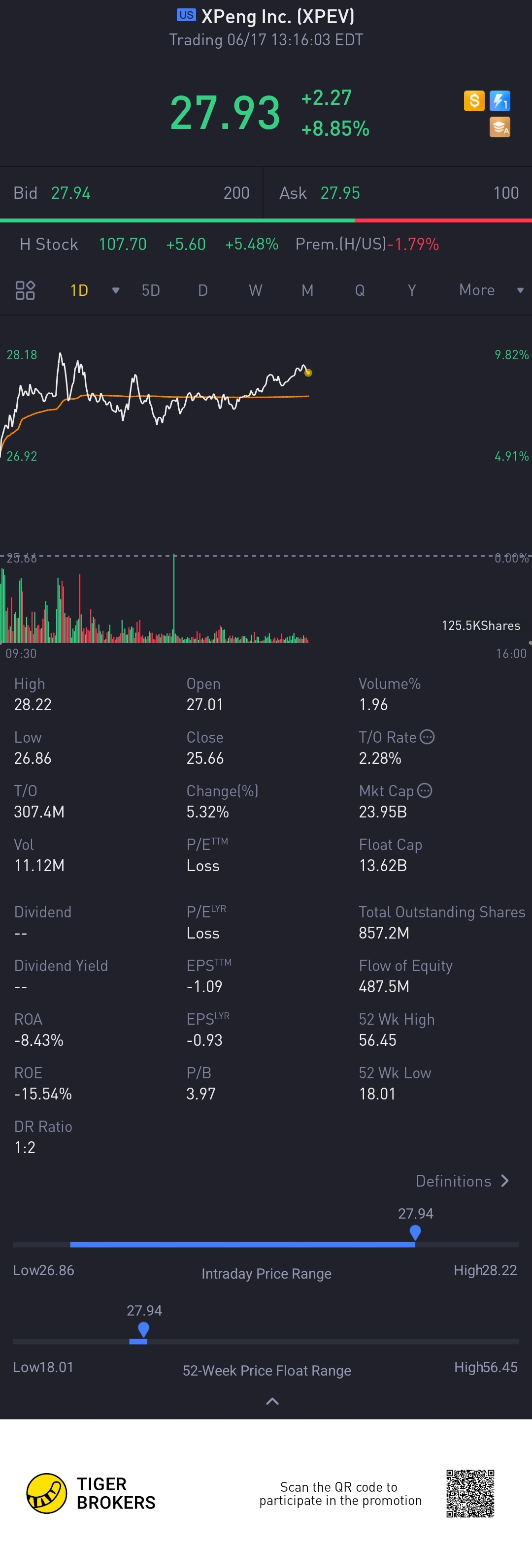Viewport: 532px width, 1568px height.
Task: Tap the ROE -15.54% value
Action: [x=43, y=1094]
